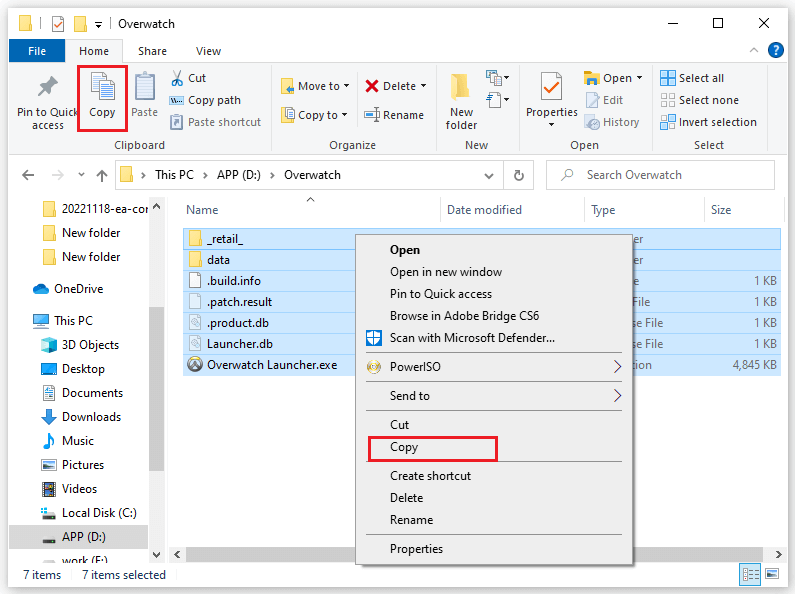Image resolution: width=795 pixels, height=594 pixels.
Task: Click the Back navigation arrow
Action: pos(28,175)
